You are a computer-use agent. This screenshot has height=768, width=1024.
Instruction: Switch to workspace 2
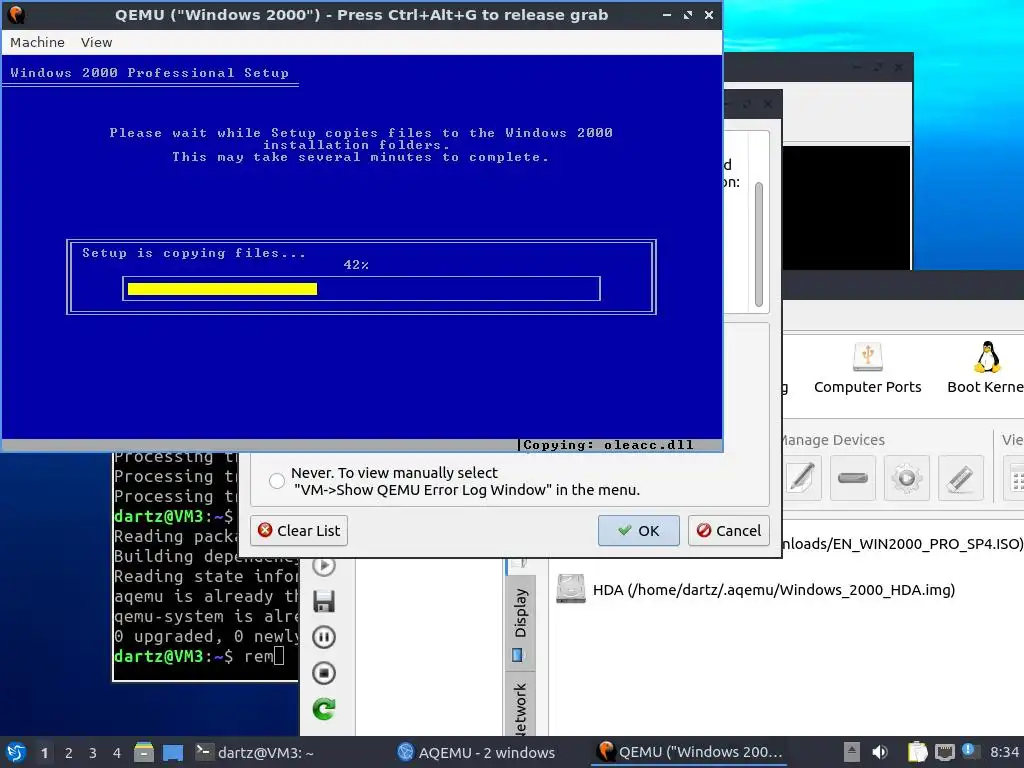pos(69,753)
